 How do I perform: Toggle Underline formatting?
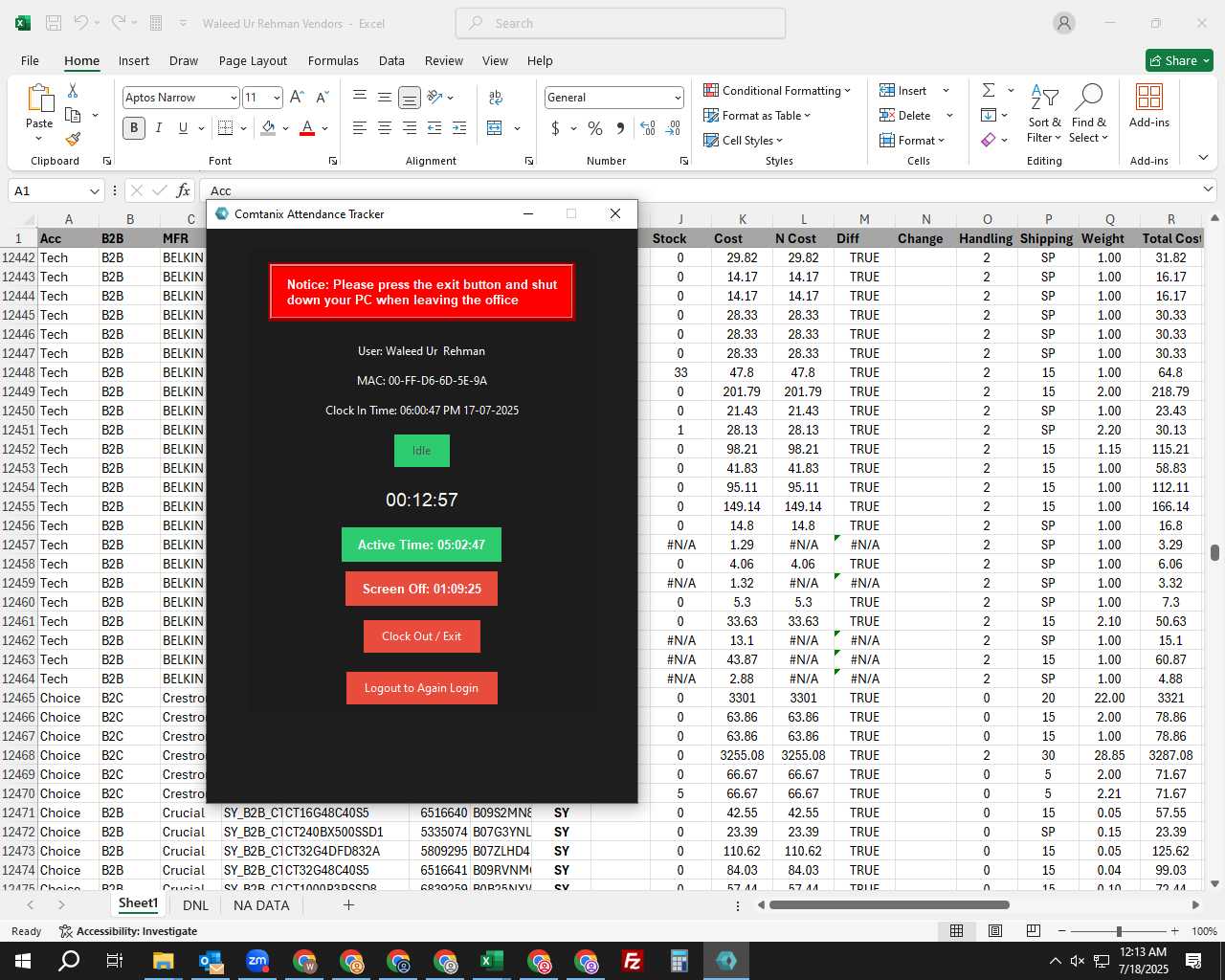point(183,128)
